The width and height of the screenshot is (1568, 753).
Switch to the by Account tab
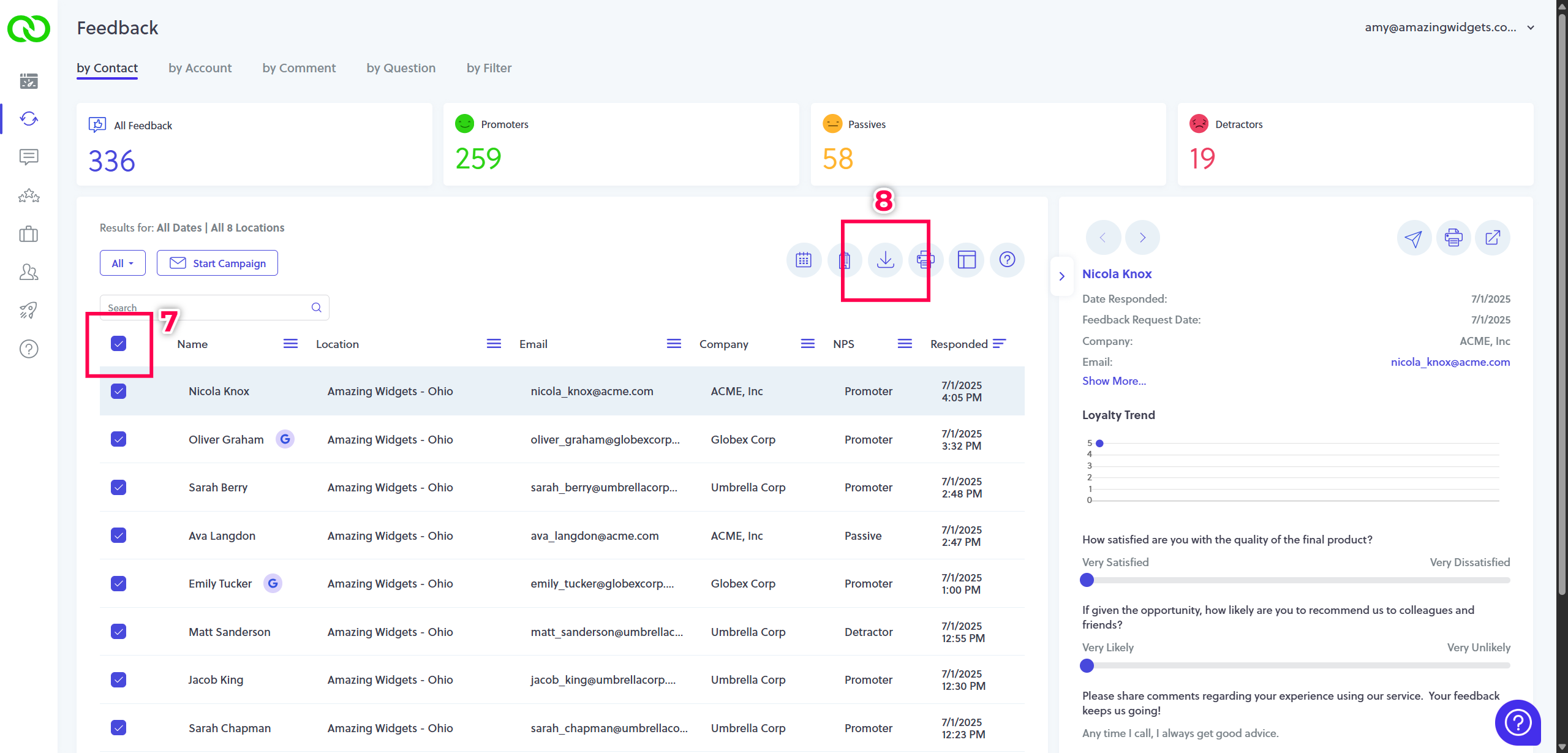click(x=200, y=68)
